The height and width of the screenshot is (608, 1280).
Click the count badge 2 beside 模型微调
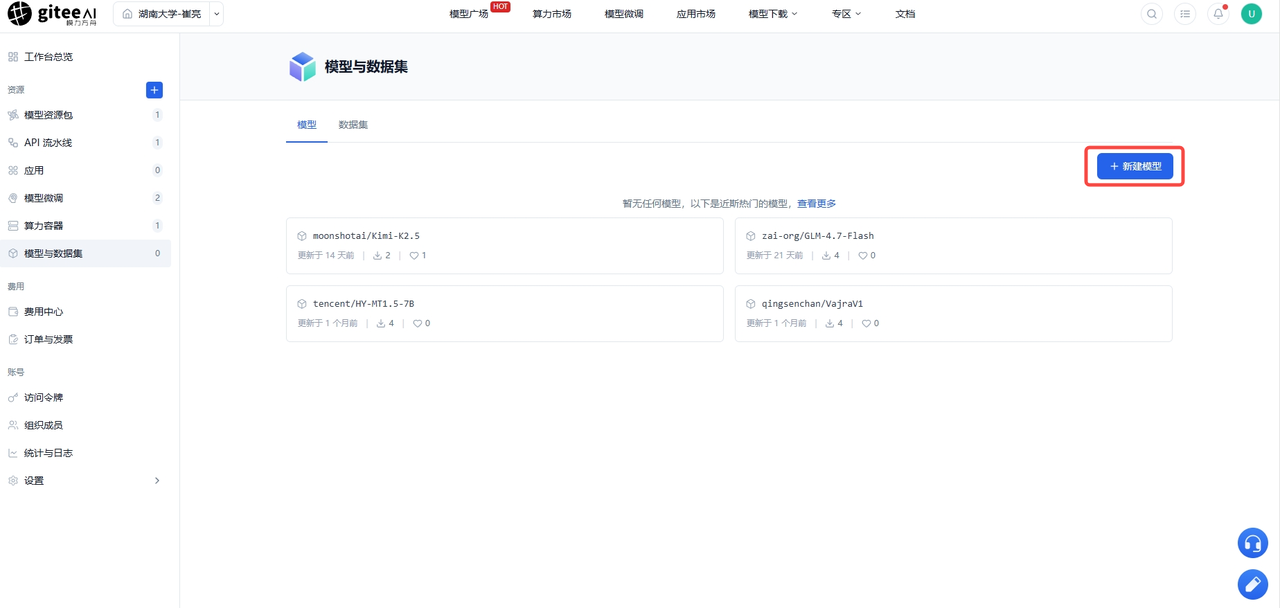coord(157,198)
